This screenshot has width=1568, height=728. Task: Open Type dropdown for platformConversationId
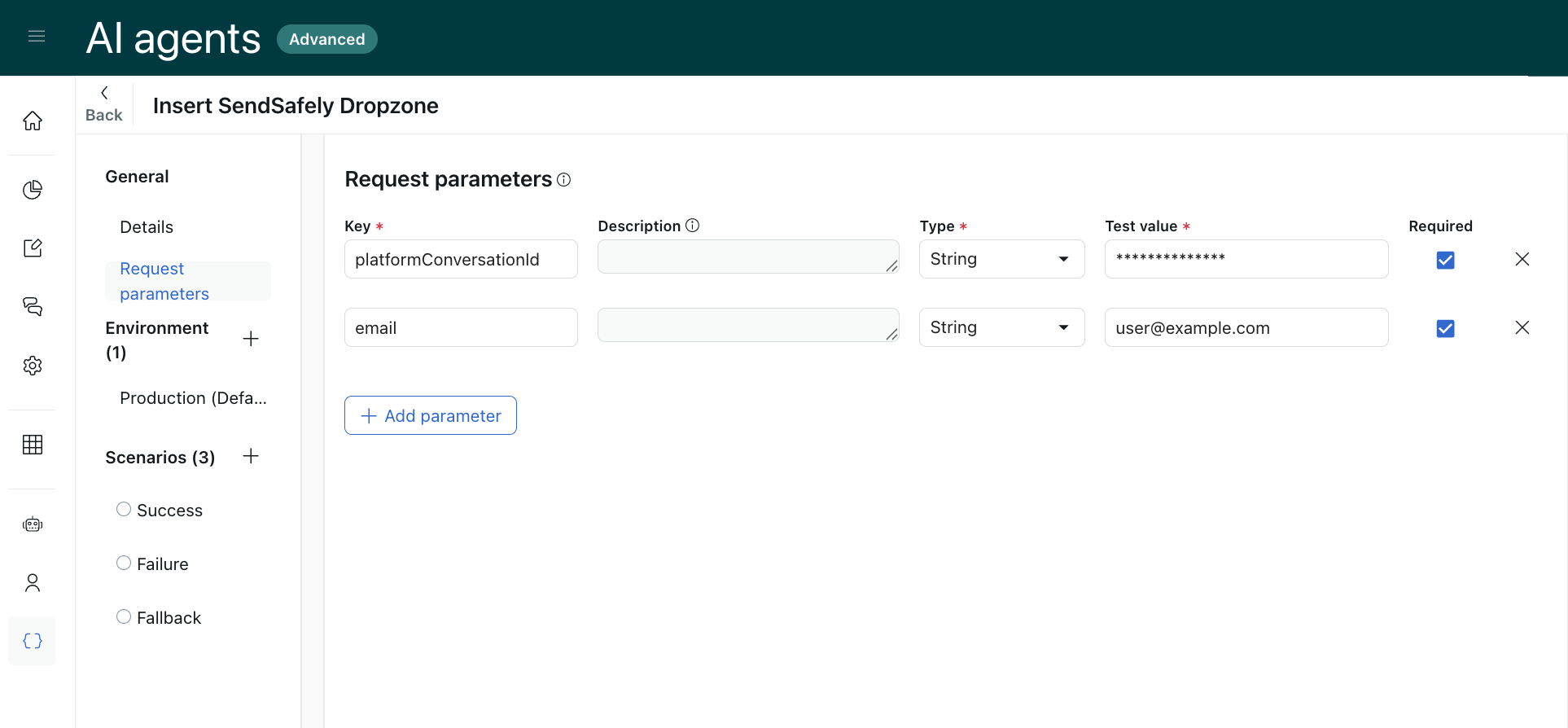[x=1002, y=259]
